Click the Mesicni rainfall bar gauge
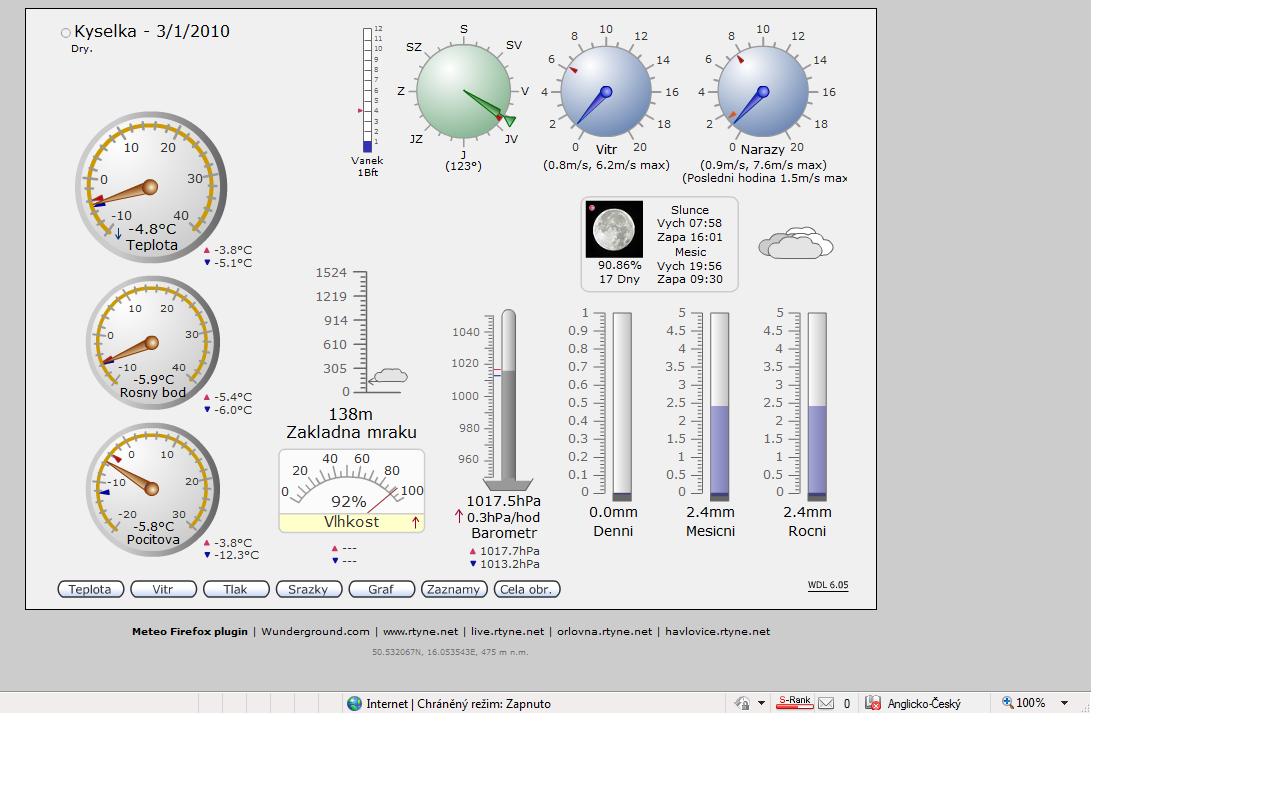Image resolution: width=1280 pixels, height=800 pixels. (x=719, y=405)
